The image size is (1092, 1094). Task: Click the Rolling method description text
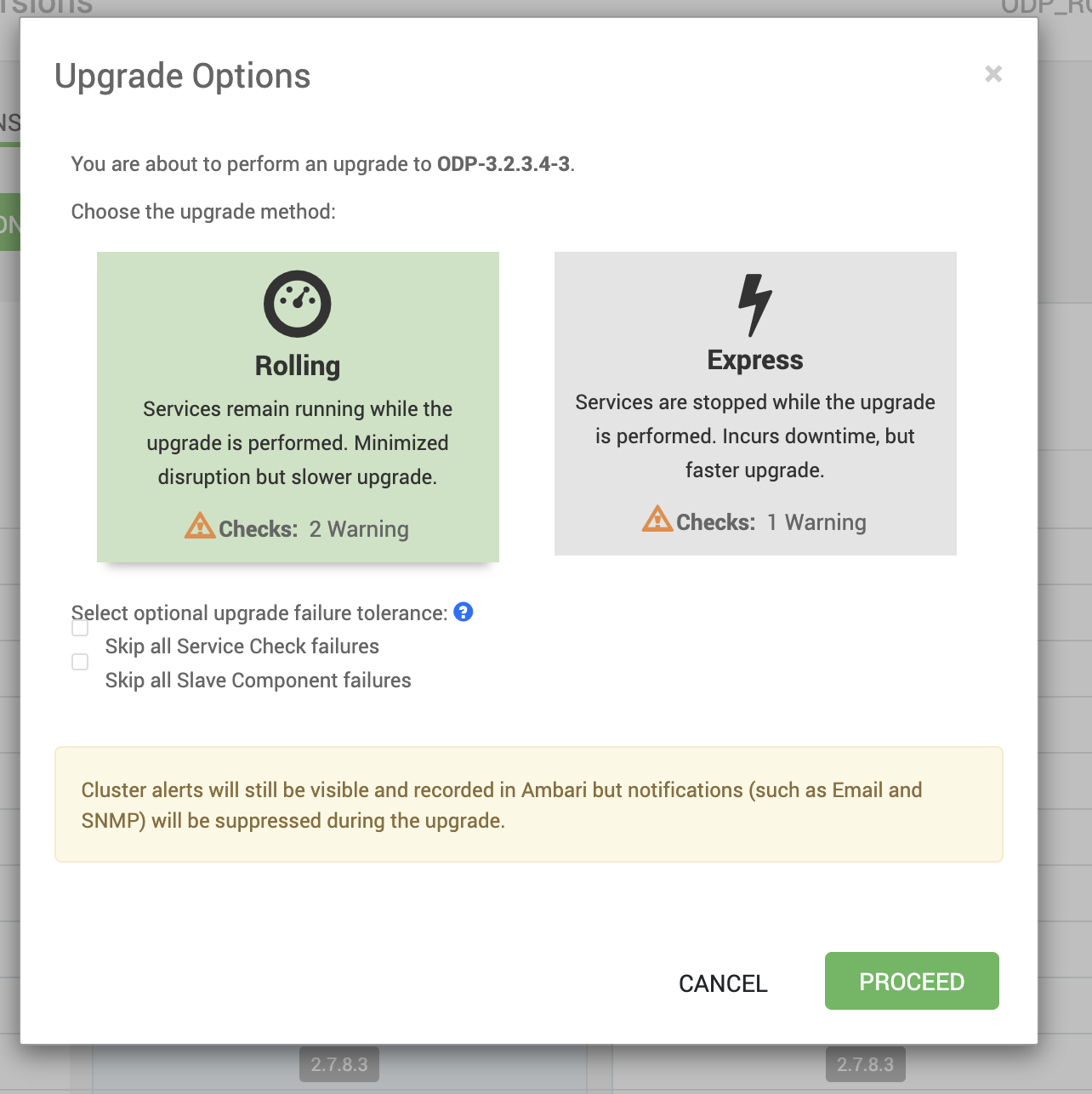point(298,443)
